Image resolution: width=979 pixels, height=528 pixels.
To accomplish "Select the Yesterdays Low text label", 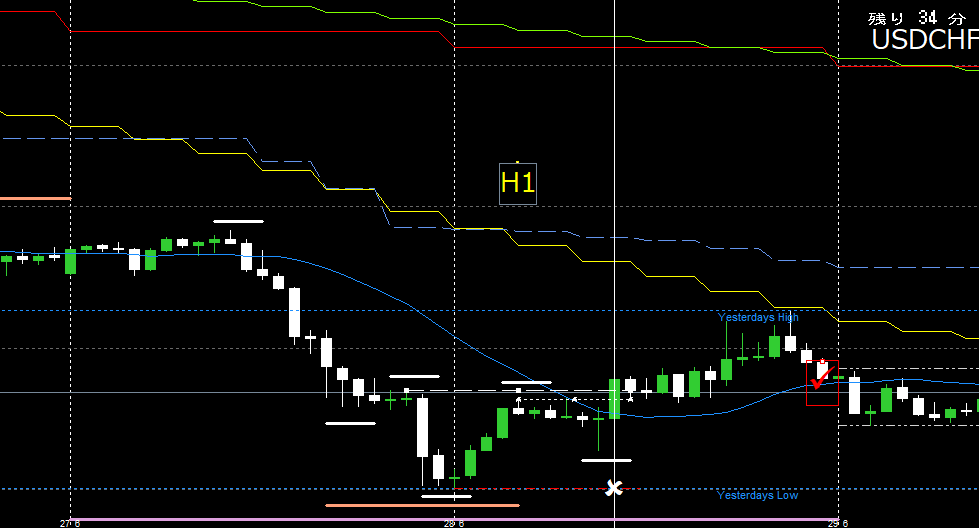I will tap(757, 495).
